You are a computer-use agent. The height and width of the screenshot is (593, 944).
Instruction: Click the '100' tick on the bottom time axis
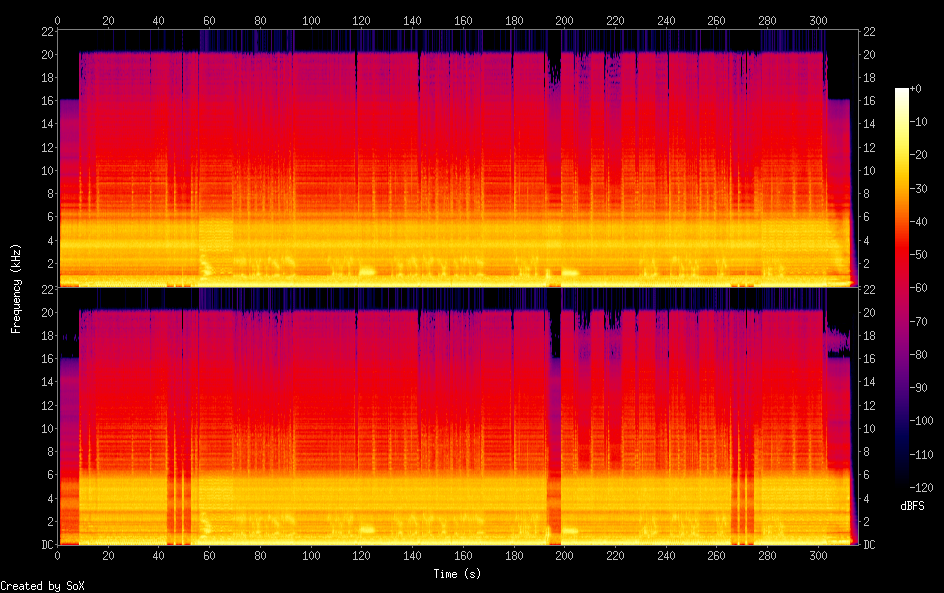tap(311, 556)
